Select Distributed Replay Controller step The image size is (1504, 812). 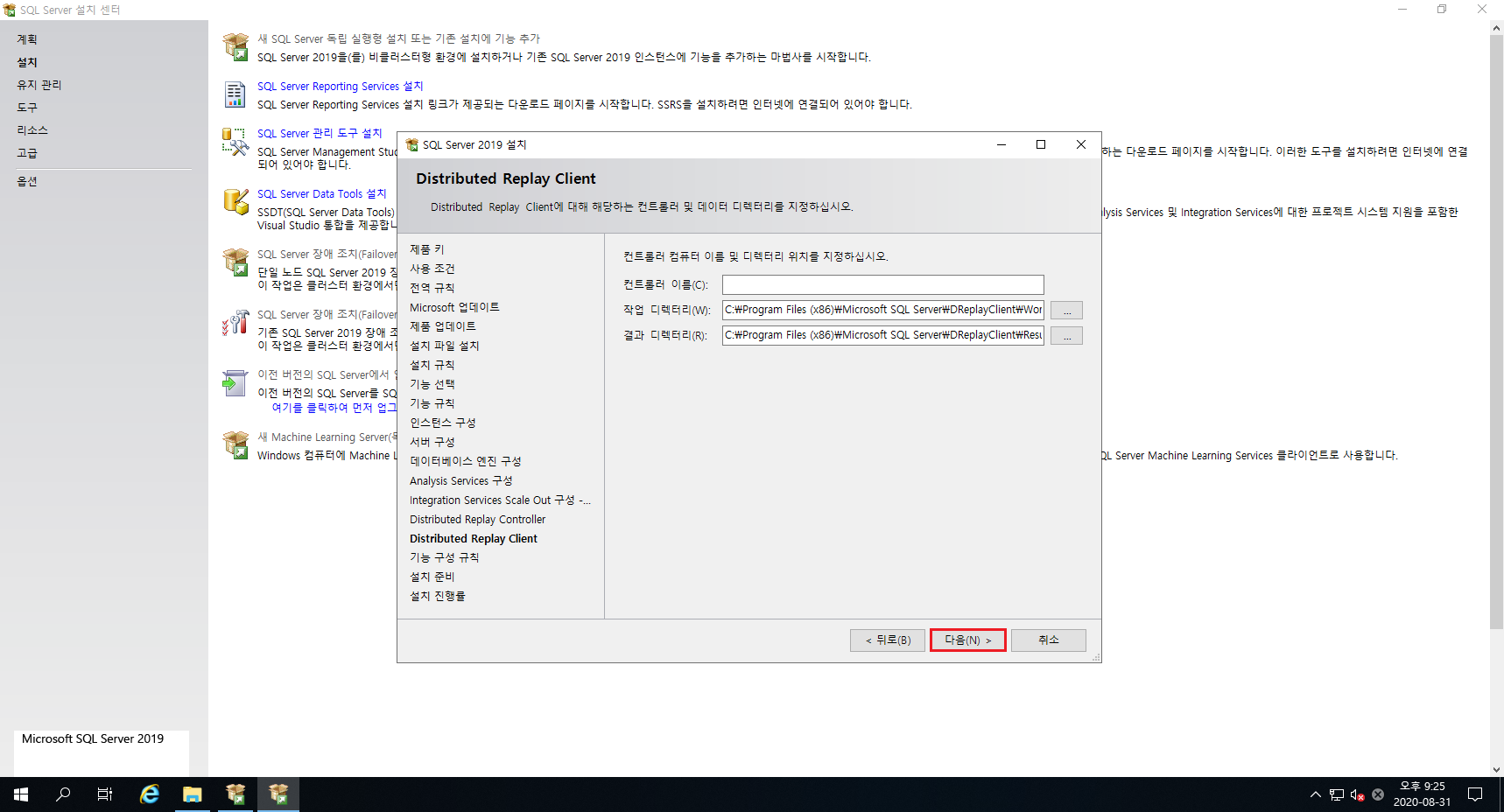coord(477,519)
